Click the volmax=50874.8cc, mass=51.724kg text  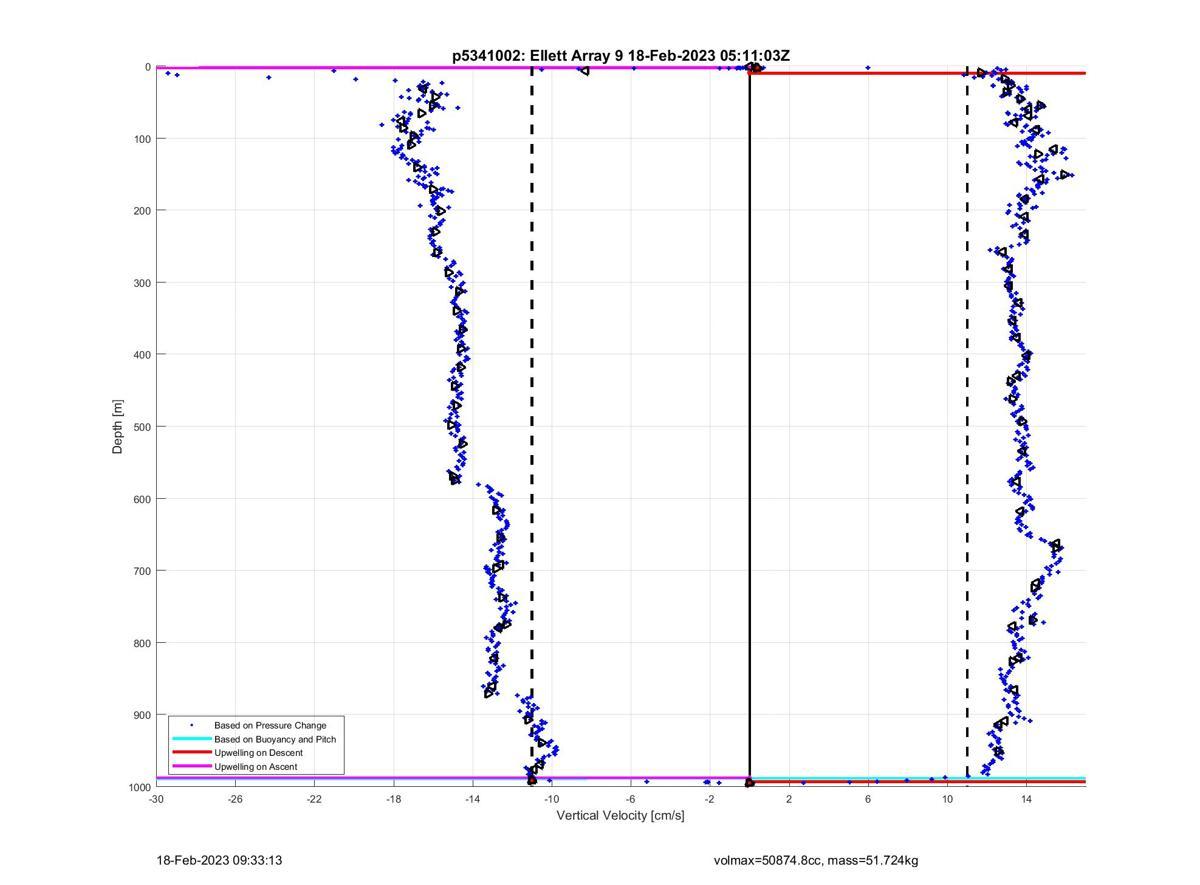816,860
